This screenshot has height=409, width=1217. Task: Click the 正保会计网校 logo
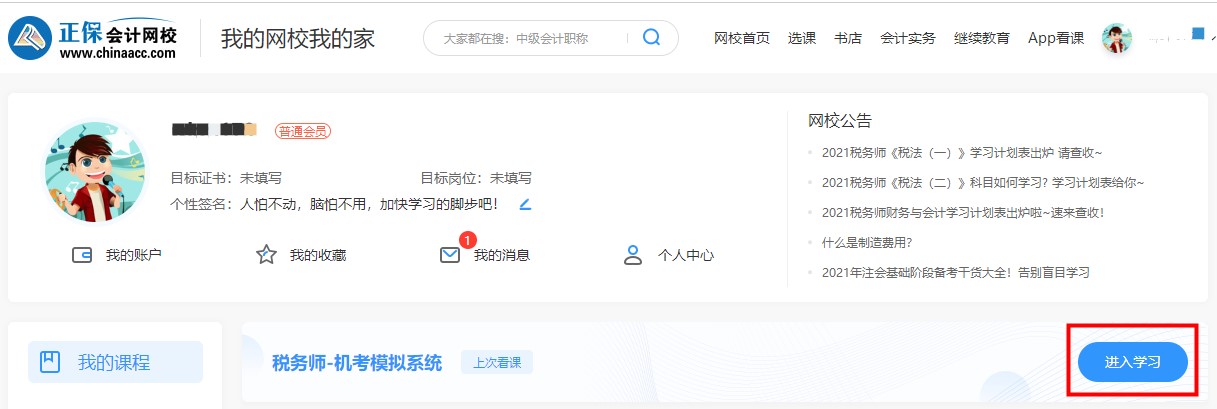tap(93, 38)
